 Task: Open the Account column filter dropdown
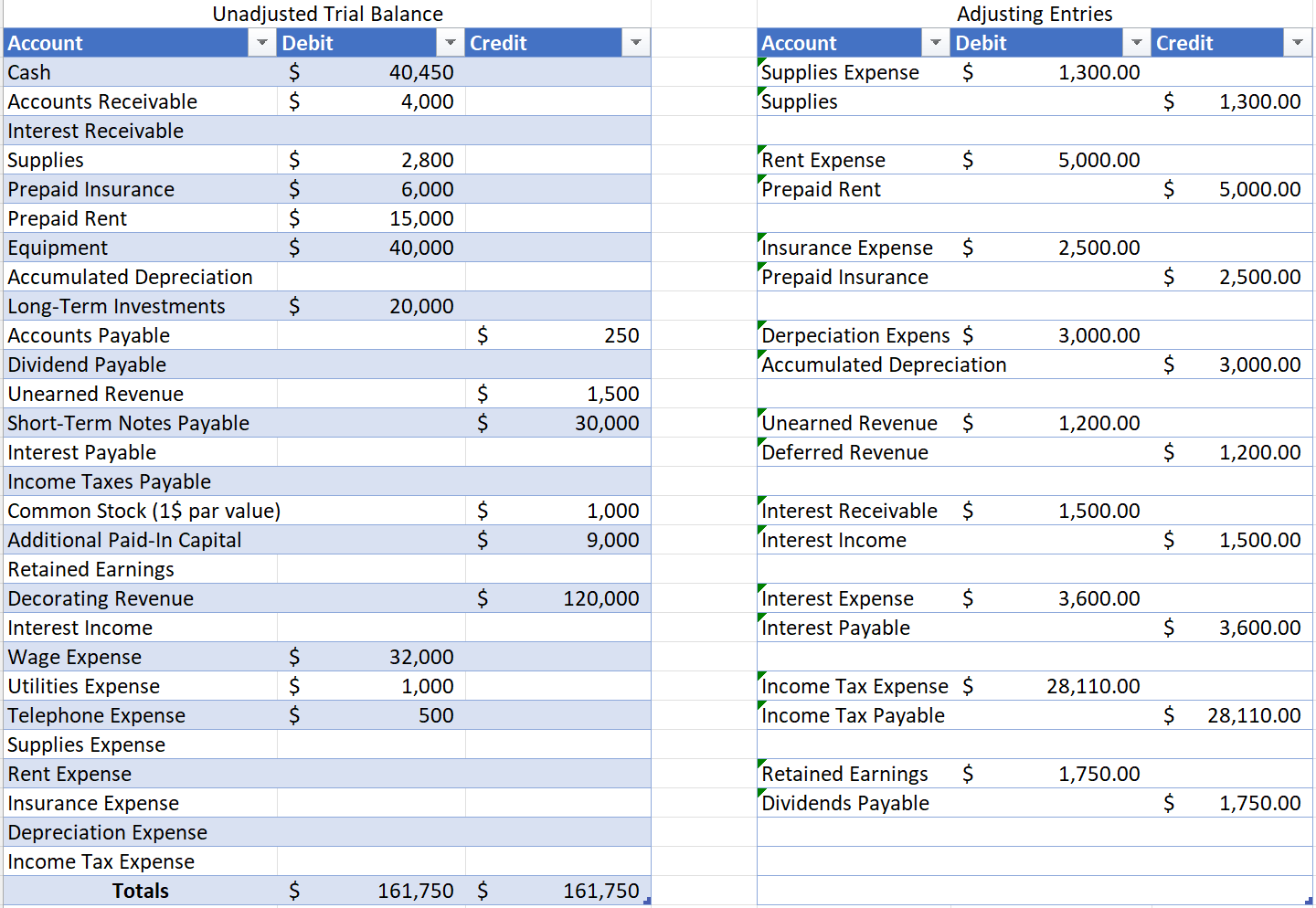262,42
